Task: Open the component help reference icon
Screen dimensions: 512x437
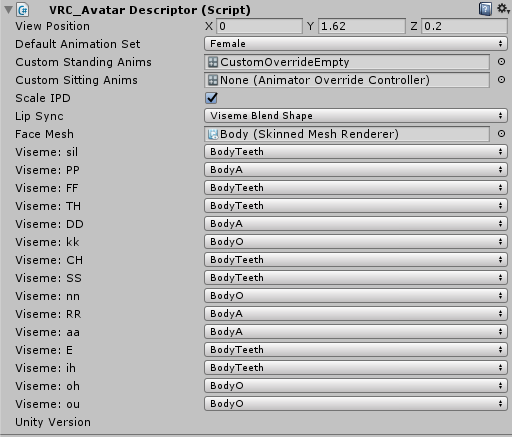Action: [x=485, y=9]
